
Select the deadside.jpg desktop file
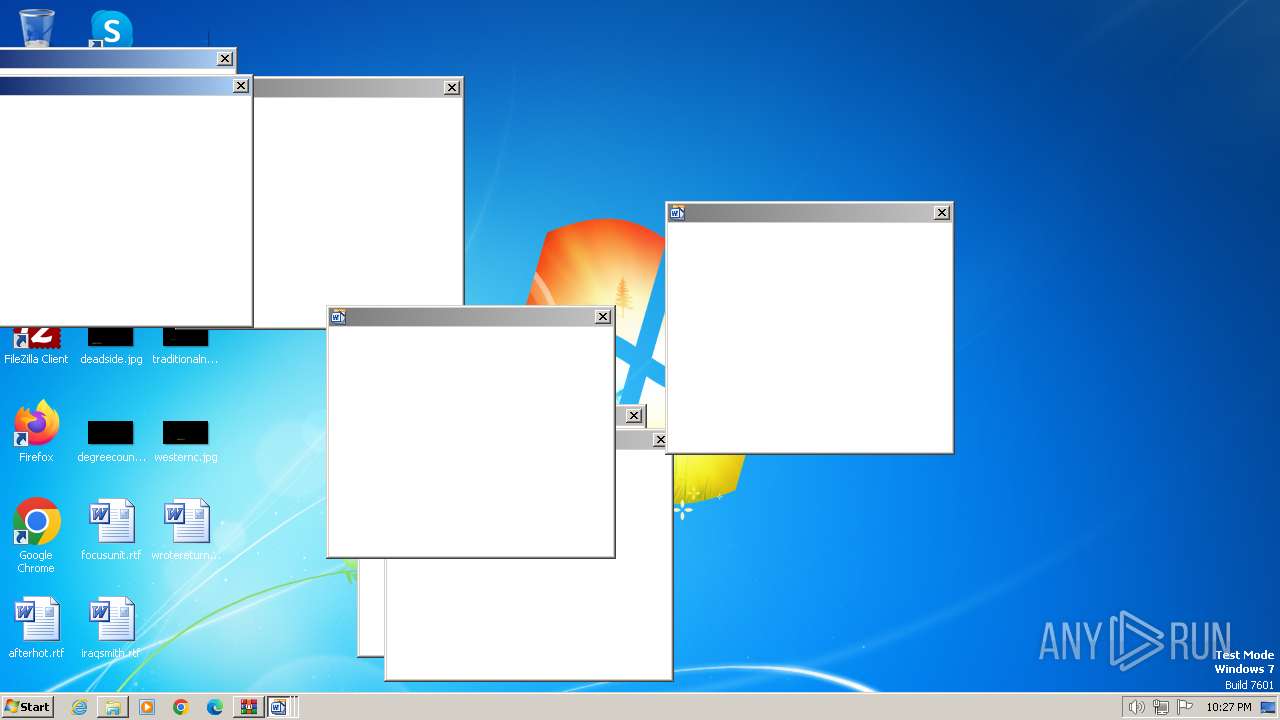[x=111, y=347]
